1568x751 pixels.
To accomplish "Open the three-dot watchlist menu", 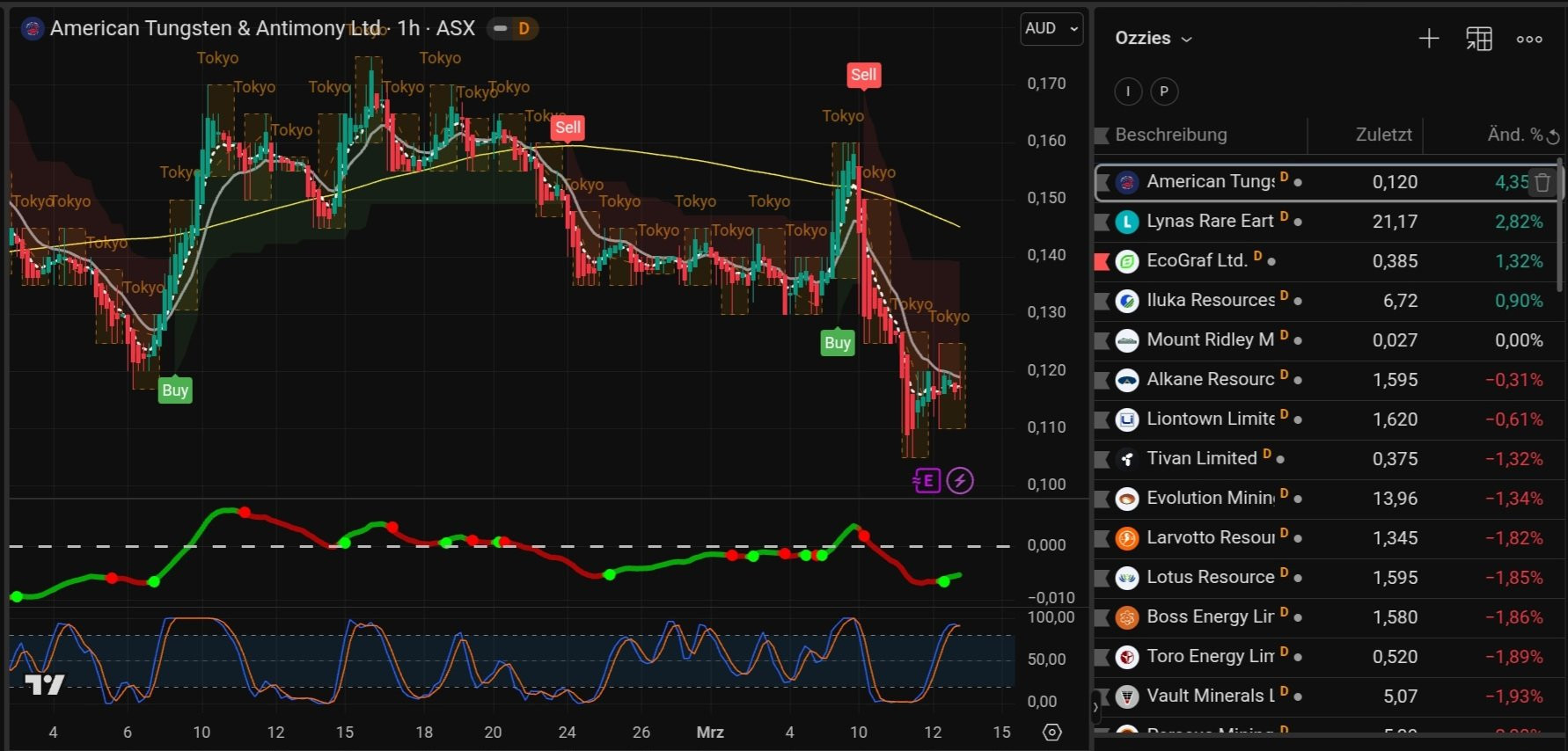I will click(x=1529, y=39).
